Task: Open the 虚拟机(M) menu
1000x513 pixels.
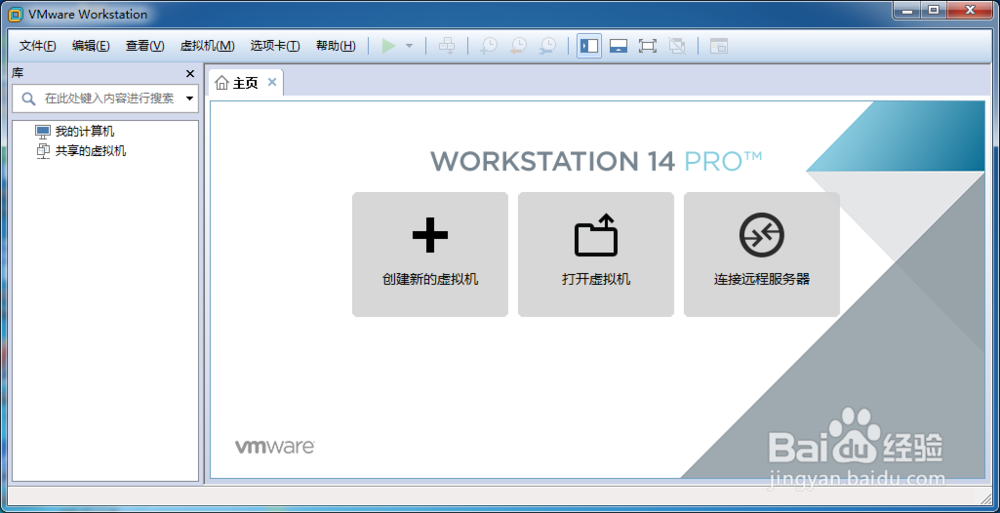Action: pos(207,46)
